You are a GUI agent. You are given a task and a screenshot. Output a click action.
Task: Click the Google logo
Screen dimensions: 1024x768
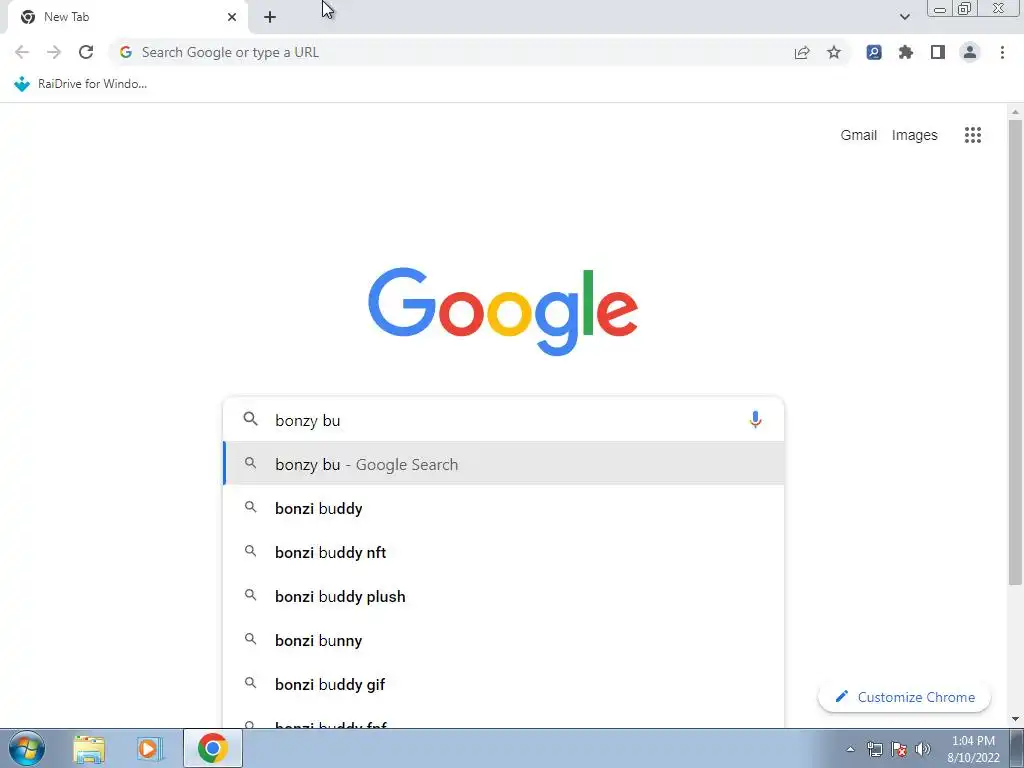[x=503, y=311]
